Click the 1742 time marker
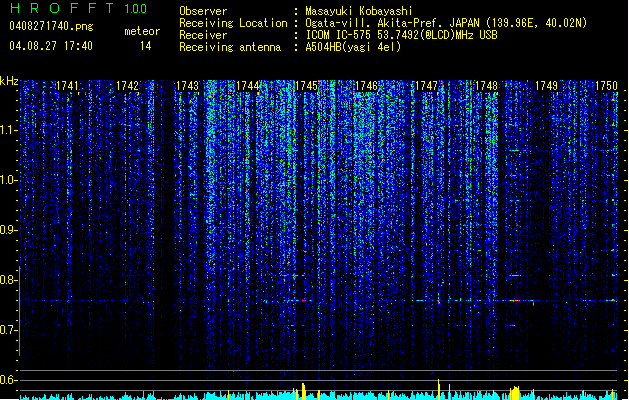The image size is (629, 400). 127,86
